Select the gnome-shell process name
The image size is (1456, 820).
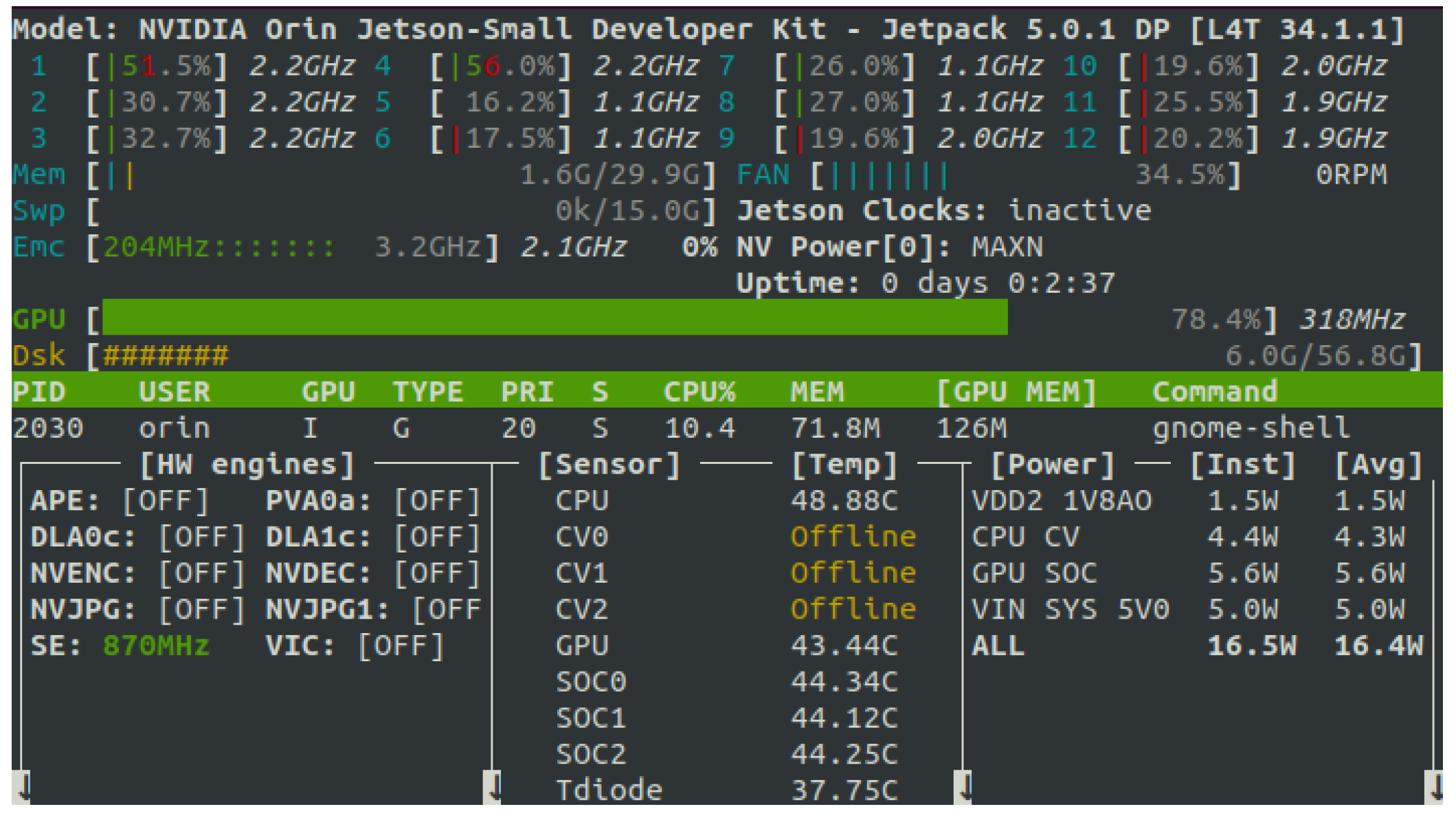(x=1251, y=428)
